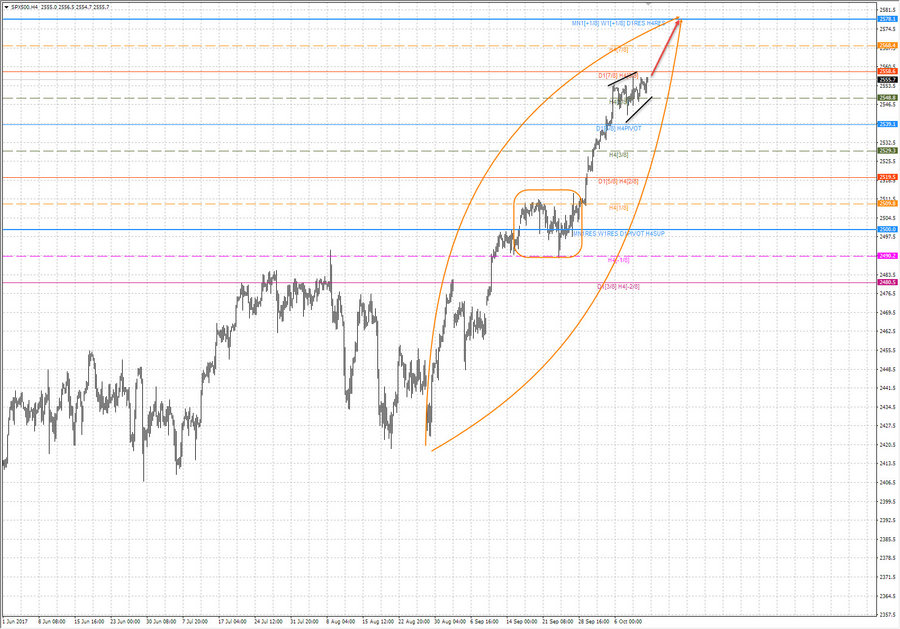Click the black 2555.7 current price tag

point(886,78)
